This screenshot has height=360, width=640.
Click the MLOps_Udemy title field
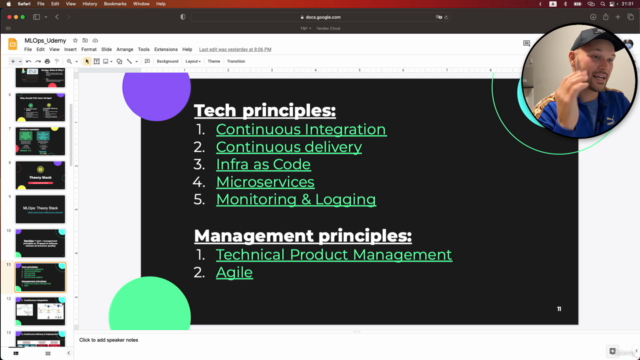point(45,40)
